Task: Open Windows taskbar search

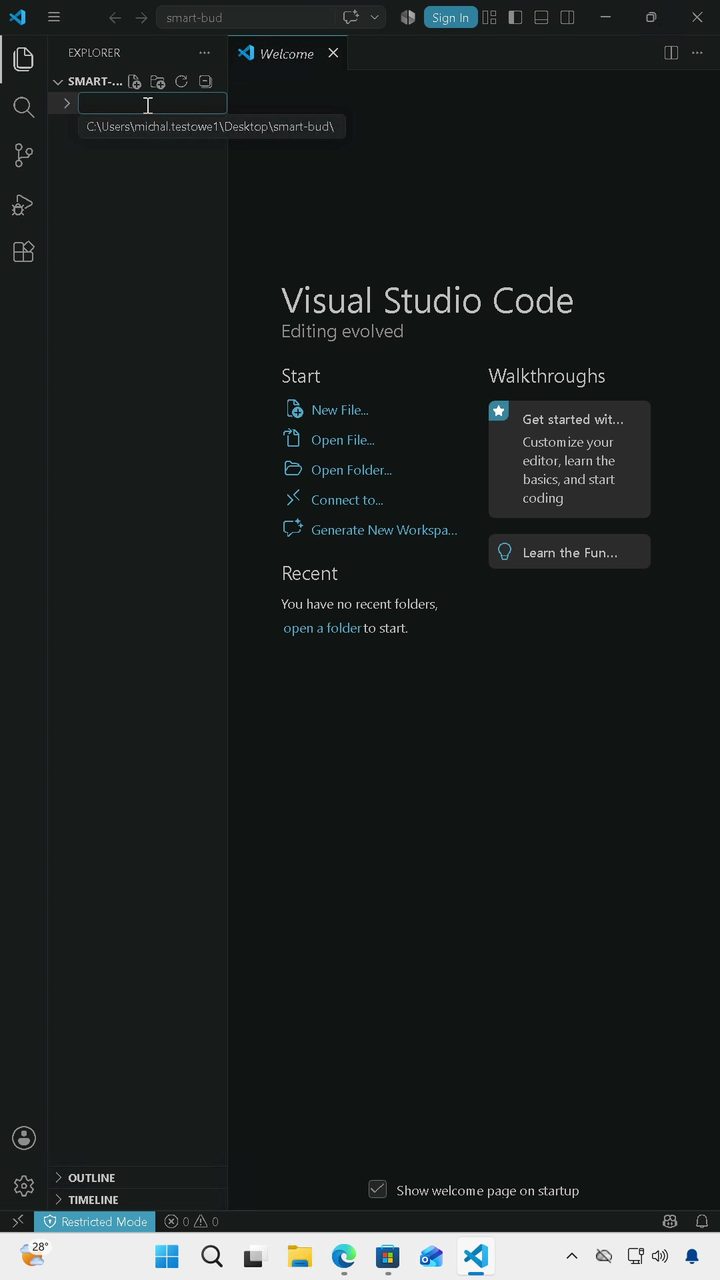Action: [x=211, y=1256]
